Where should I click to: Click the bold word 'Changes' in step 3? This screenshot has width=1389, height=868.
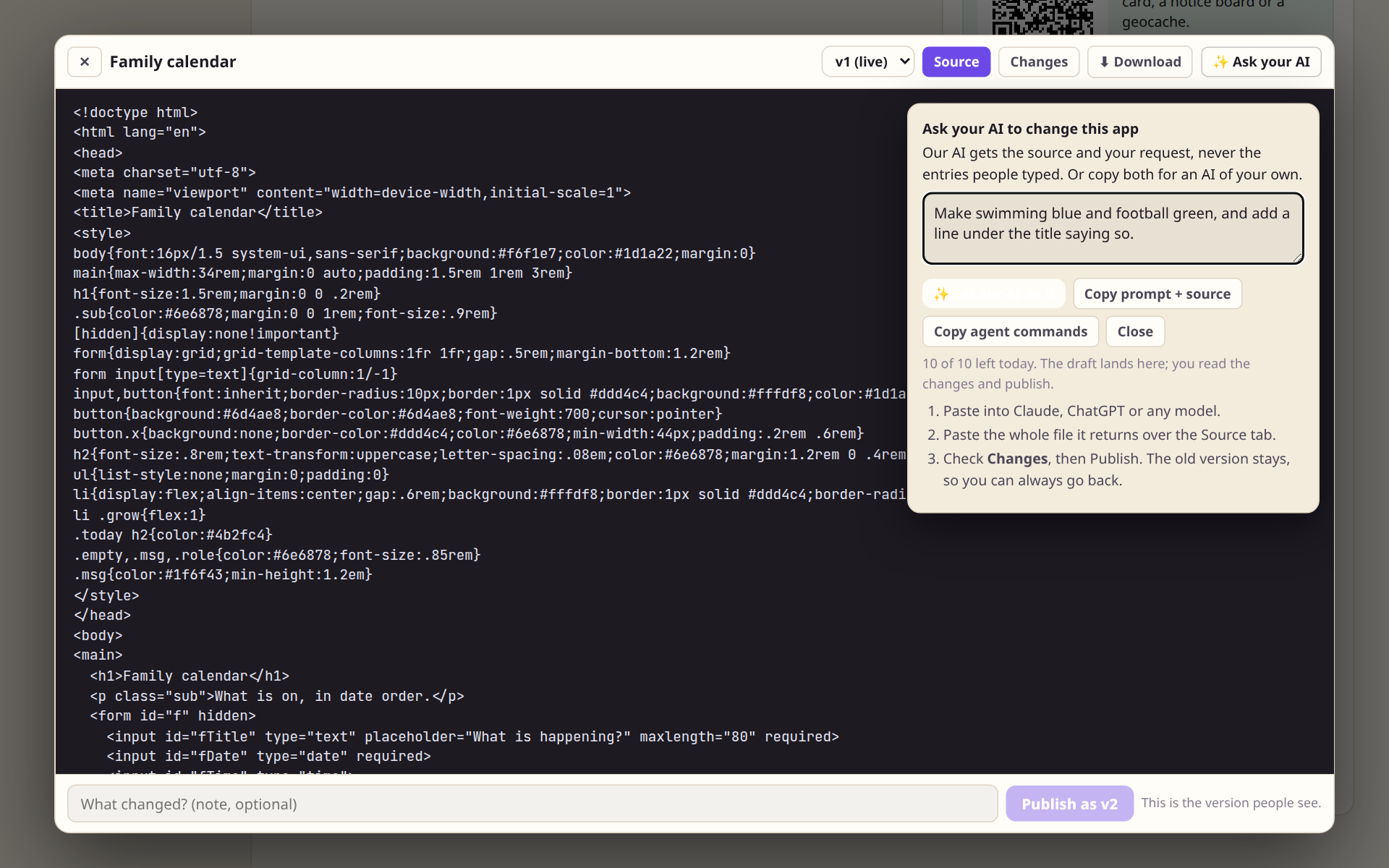point(1017,459)
